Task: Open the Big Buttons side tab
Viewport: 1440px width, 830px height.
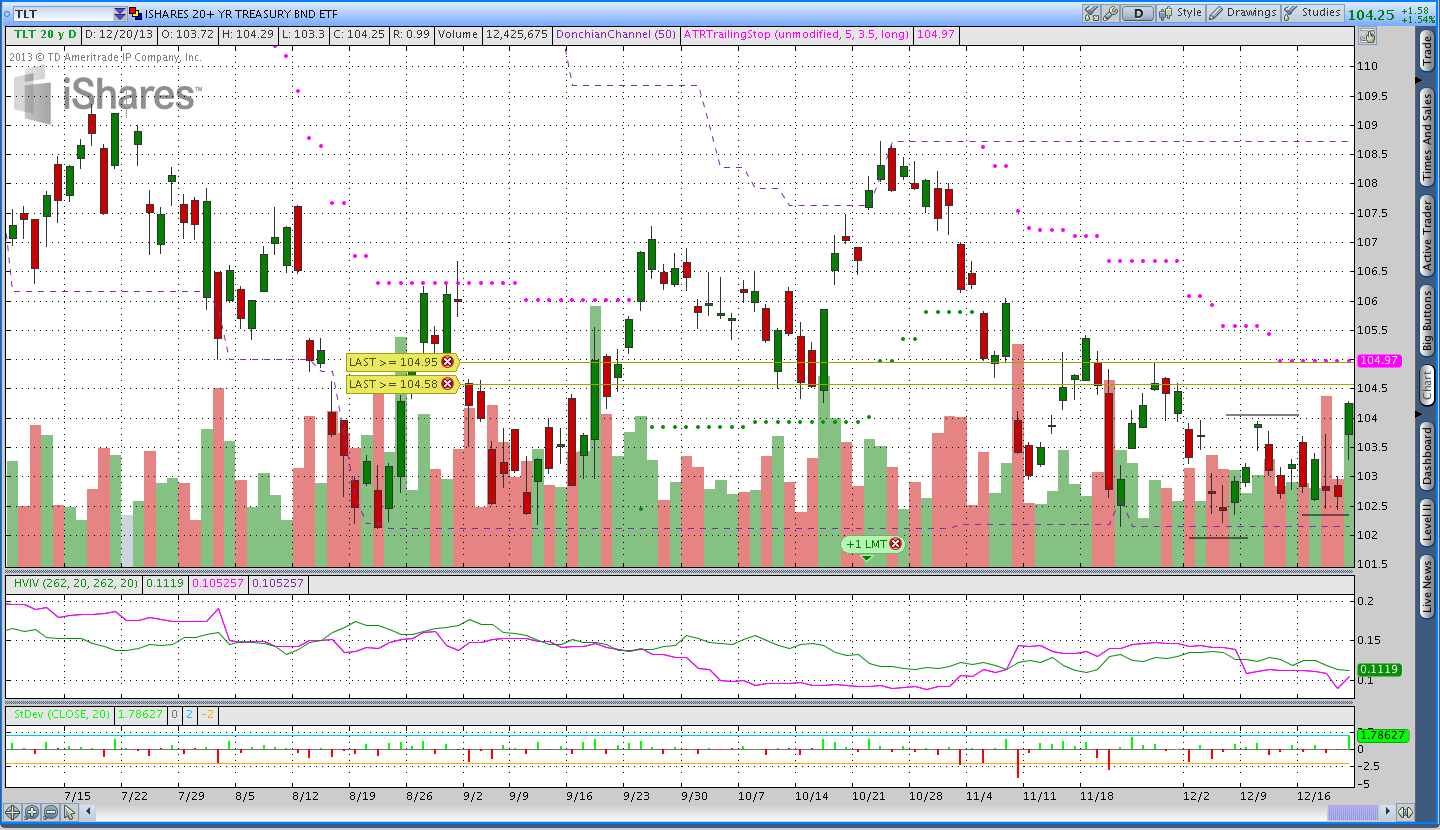Action: (x=1427, y=319)
